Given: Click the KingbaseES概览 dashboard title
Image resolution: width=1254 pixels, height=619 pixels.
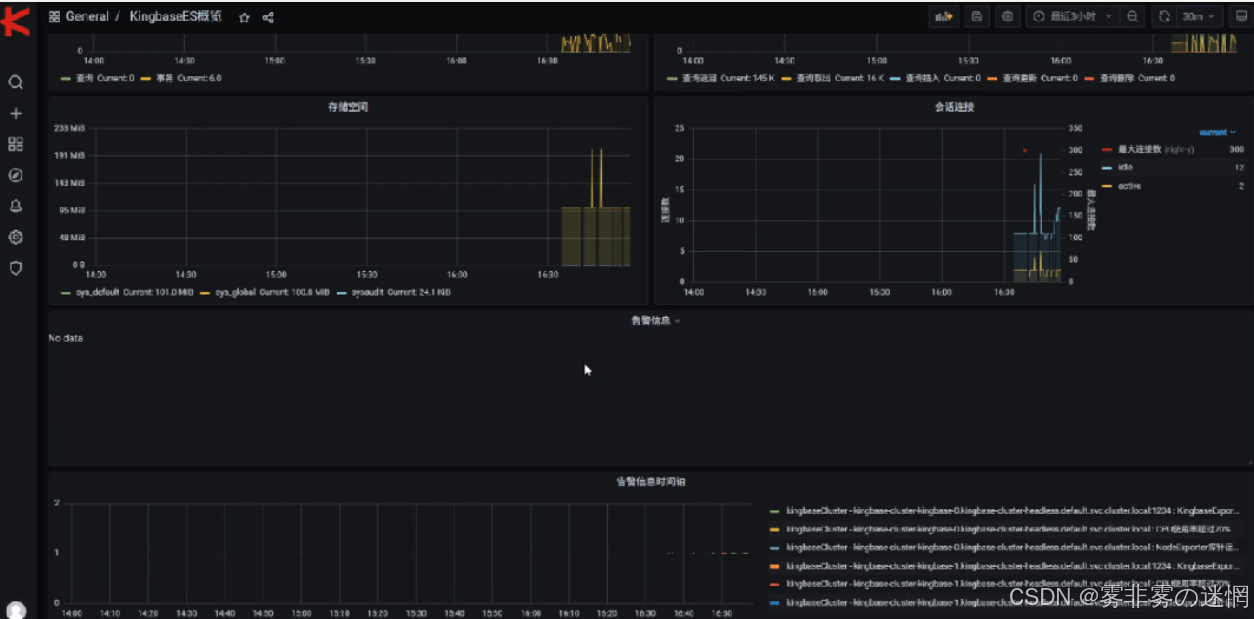Looking at the screenshot, I should (x=175, y=17).
